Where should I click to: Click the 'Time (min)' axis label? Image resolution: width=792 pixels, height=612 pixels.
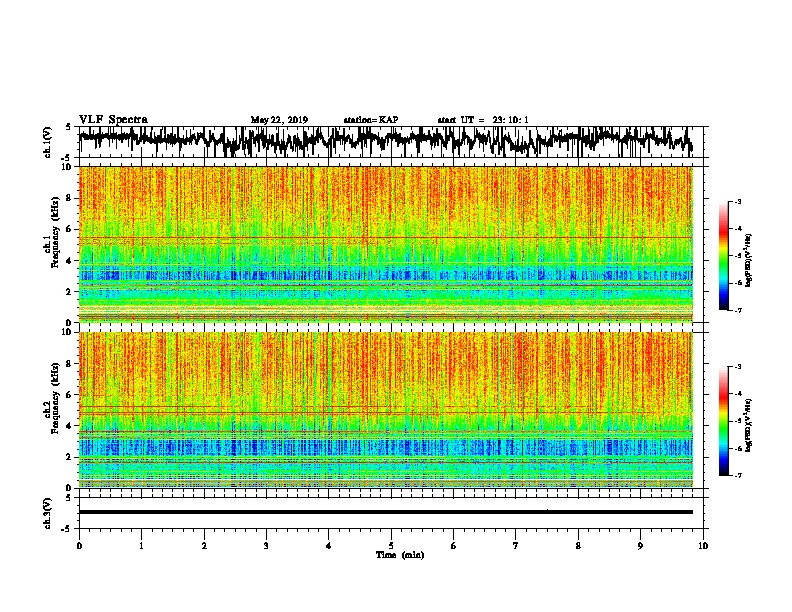[400, 555]
